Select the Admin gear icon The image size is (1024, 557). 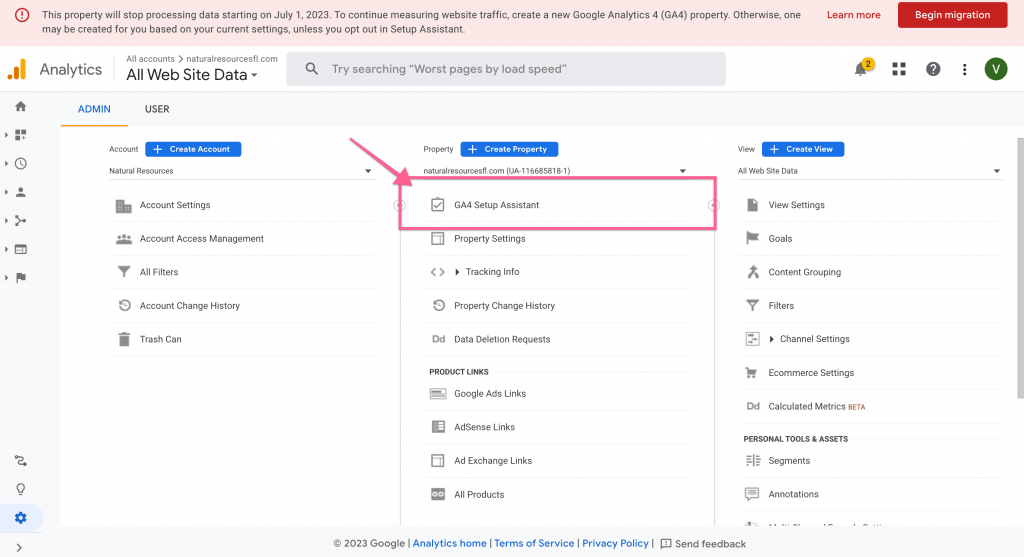click(20, 518)
